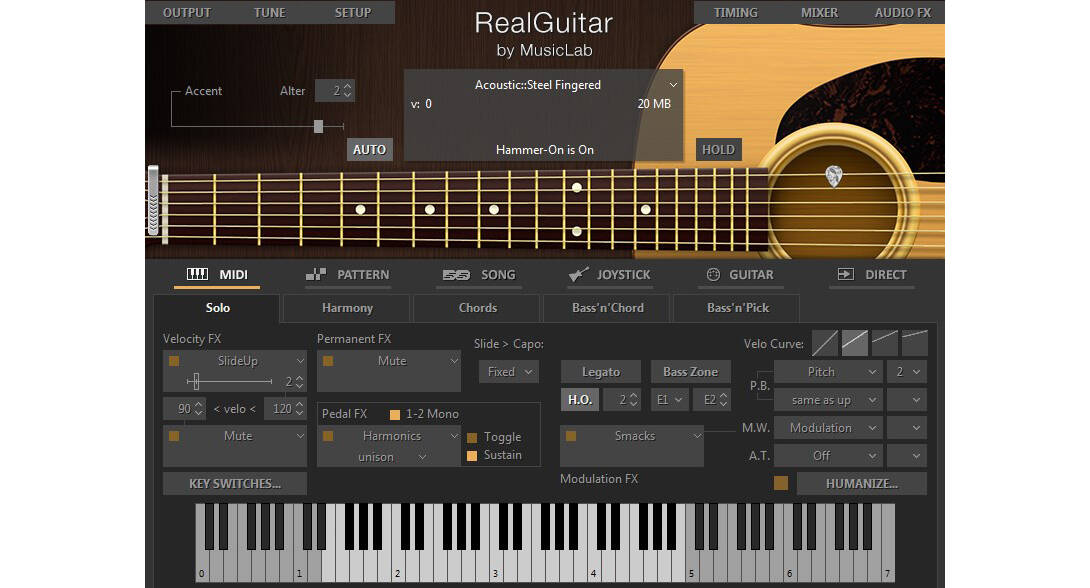The width and height of the screenshot is (1090, 588).
Task: Select the third velo curve icon
Action: click(884, 343)
